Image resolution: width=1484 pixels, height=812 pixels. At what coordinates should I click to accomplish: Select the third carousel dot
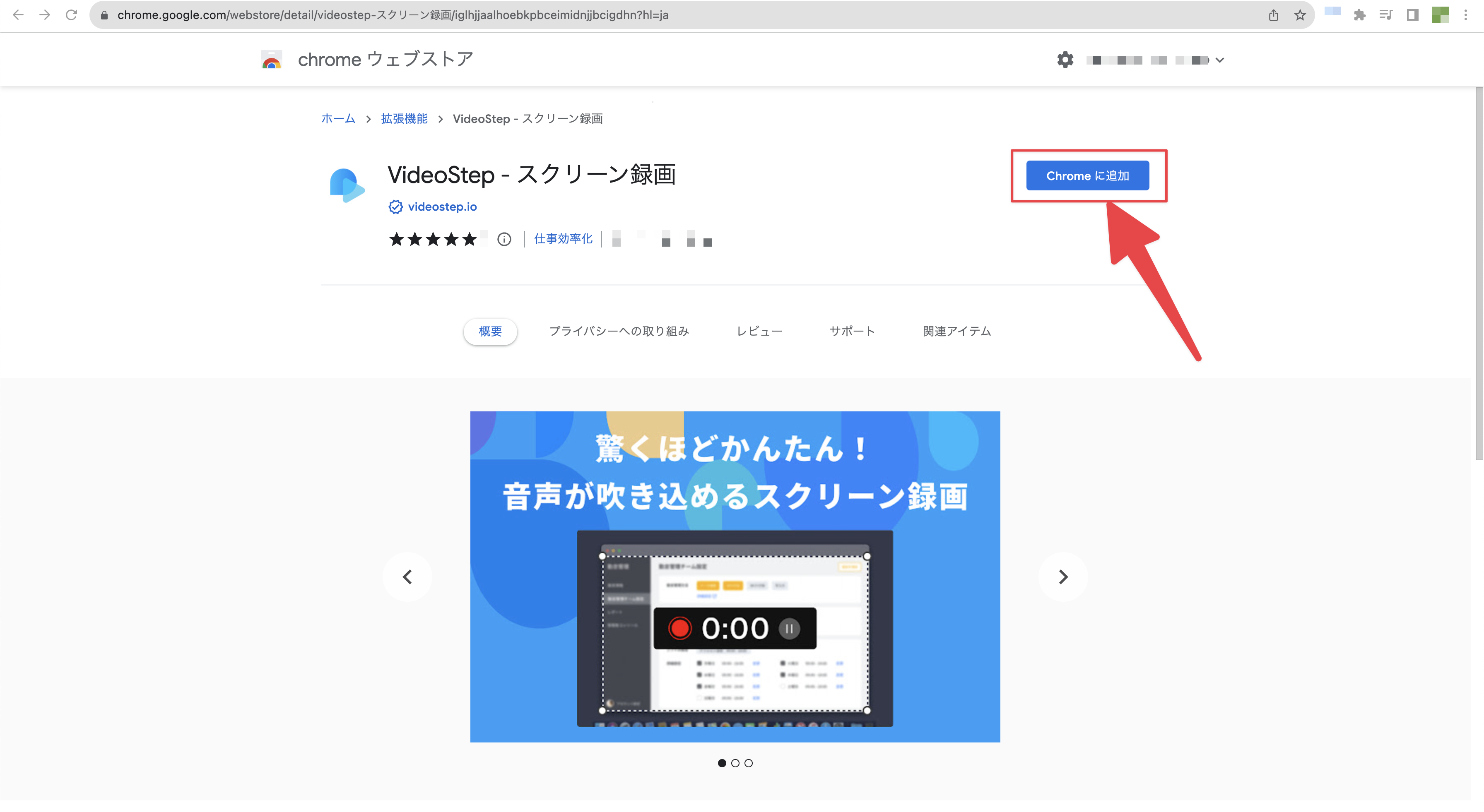(x=748, y=763)
